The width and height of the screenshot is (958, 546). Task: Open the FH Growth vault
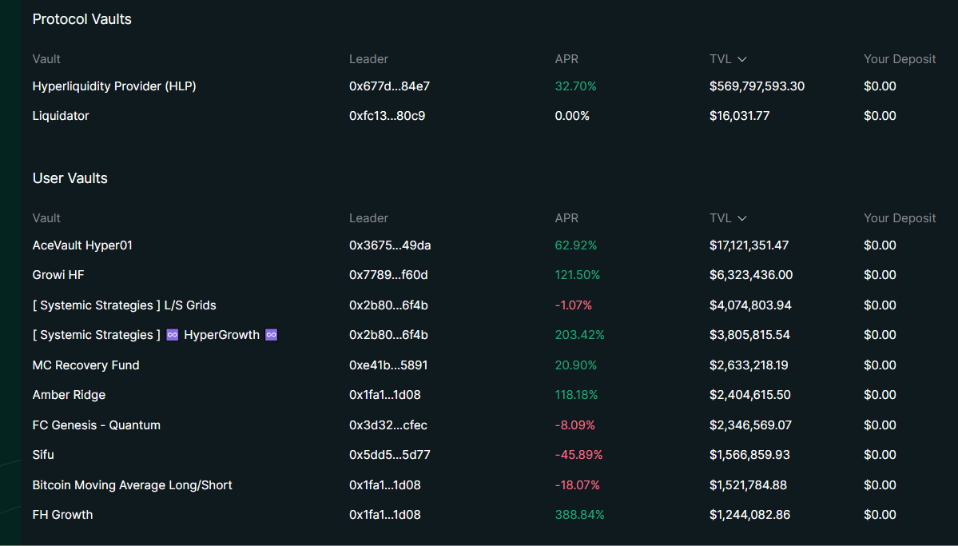[62, 515]
